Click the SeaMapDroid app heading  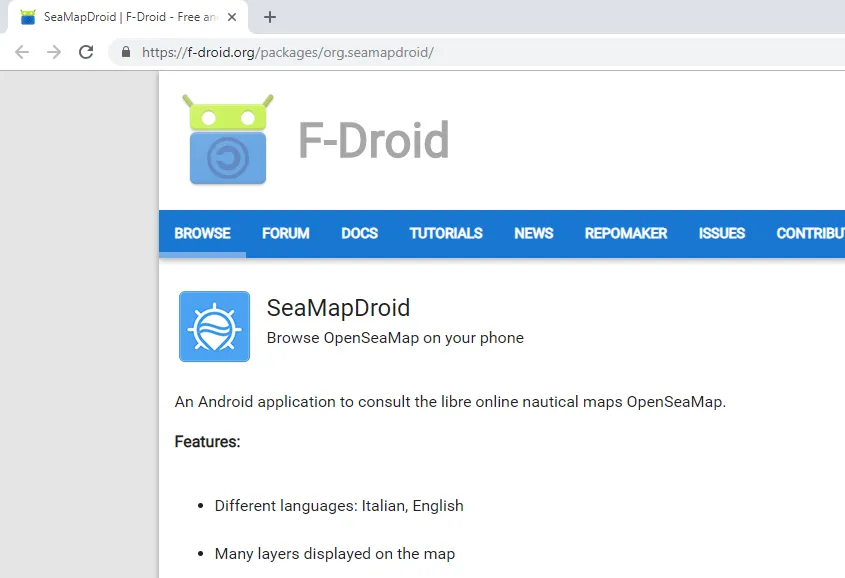338,308
